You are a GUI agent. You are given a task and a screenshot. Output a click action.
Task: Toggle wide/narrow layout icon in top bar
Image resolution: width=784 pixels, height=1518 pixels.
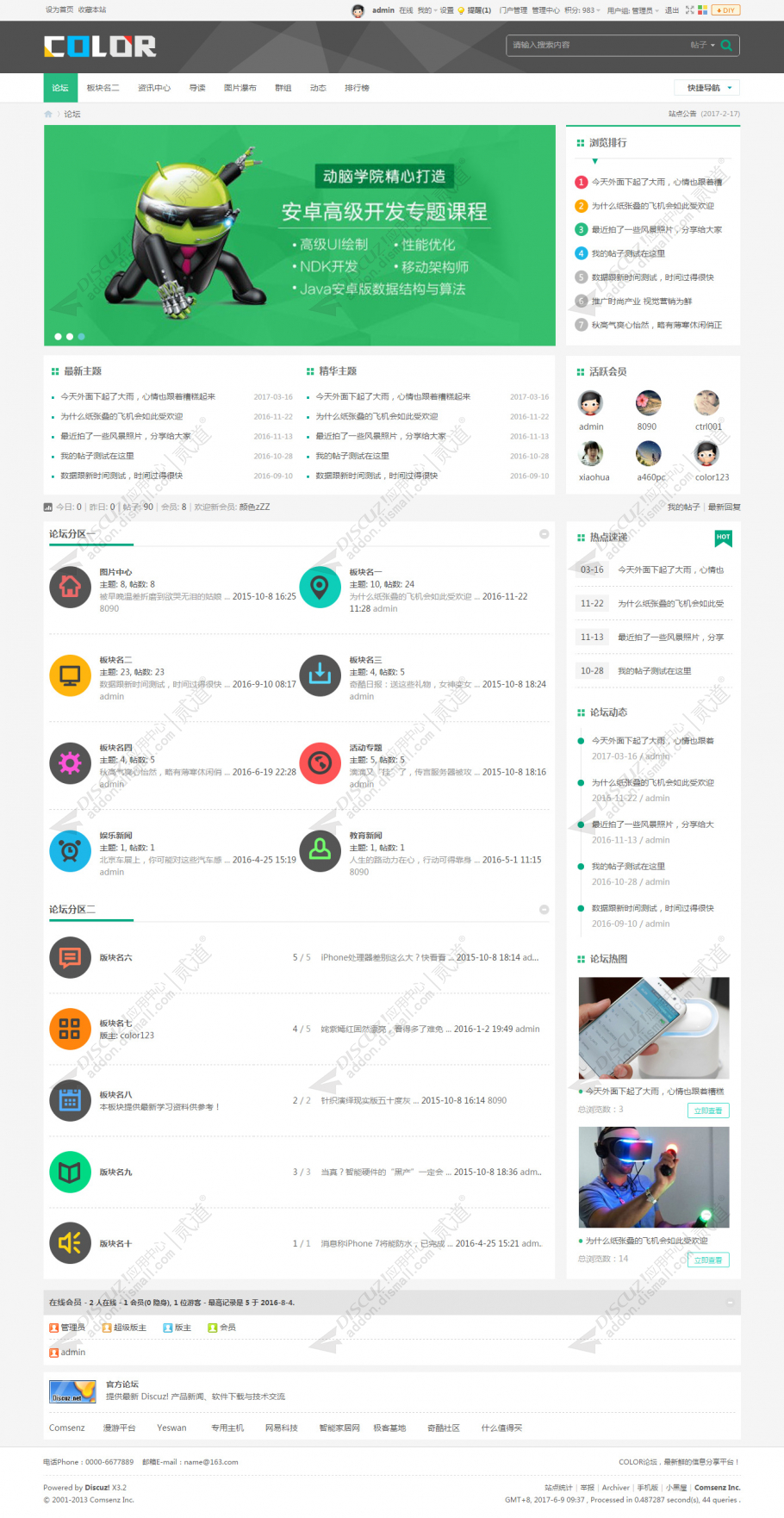pyautogui.click(x=690, y=10)
